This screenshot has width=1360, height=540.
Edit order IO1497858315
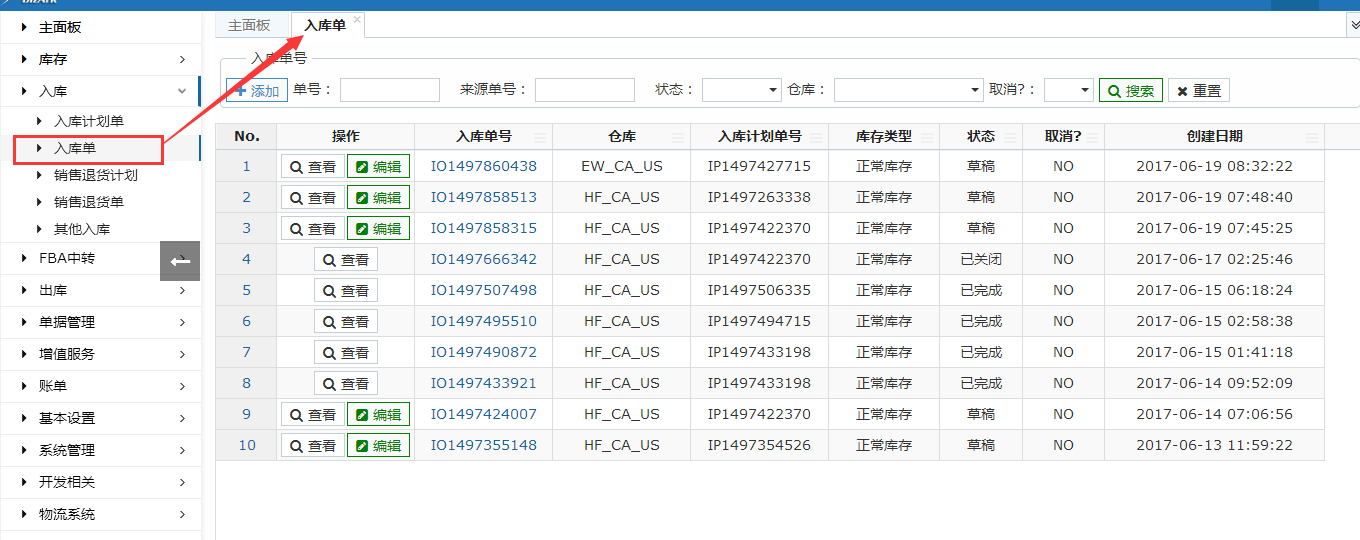point(378,228)
